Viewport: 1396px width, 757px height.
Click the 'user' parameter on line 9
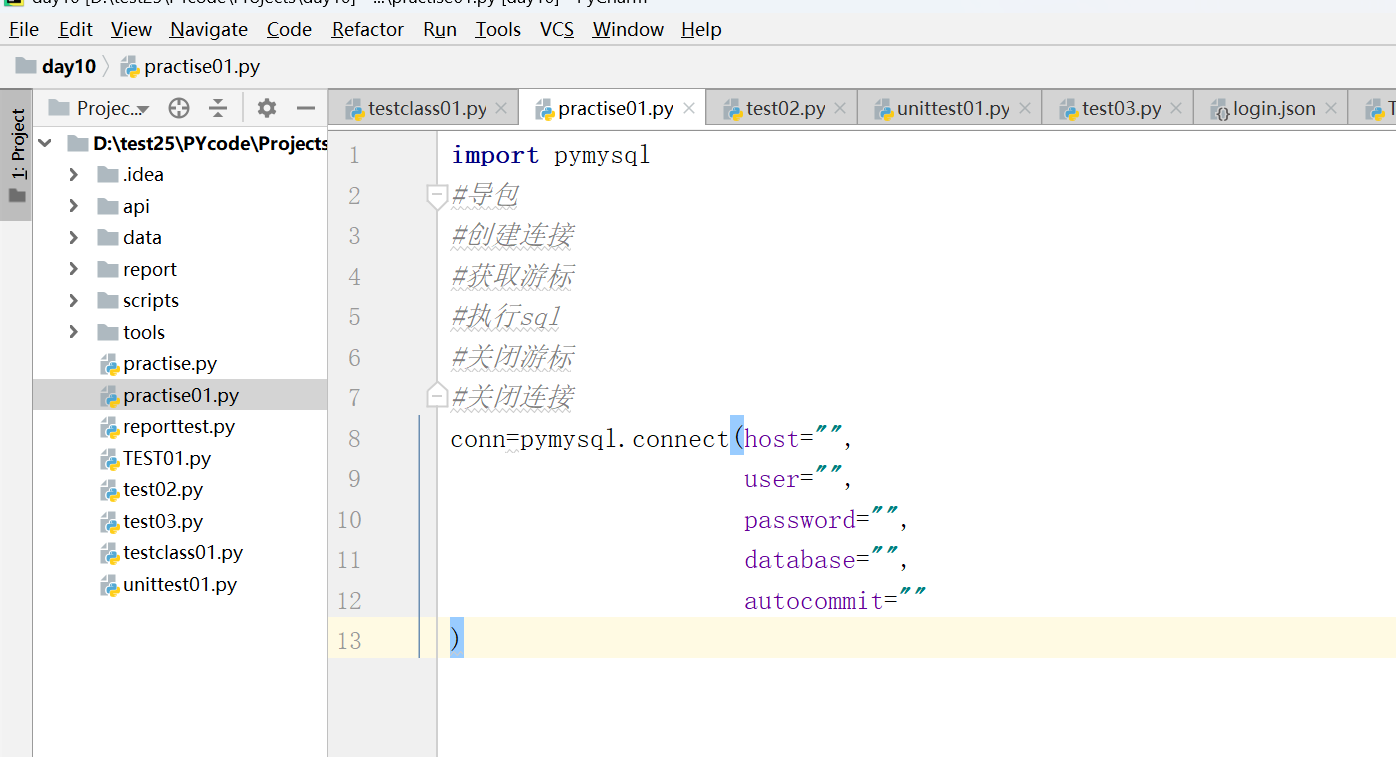tap(771, 479)
